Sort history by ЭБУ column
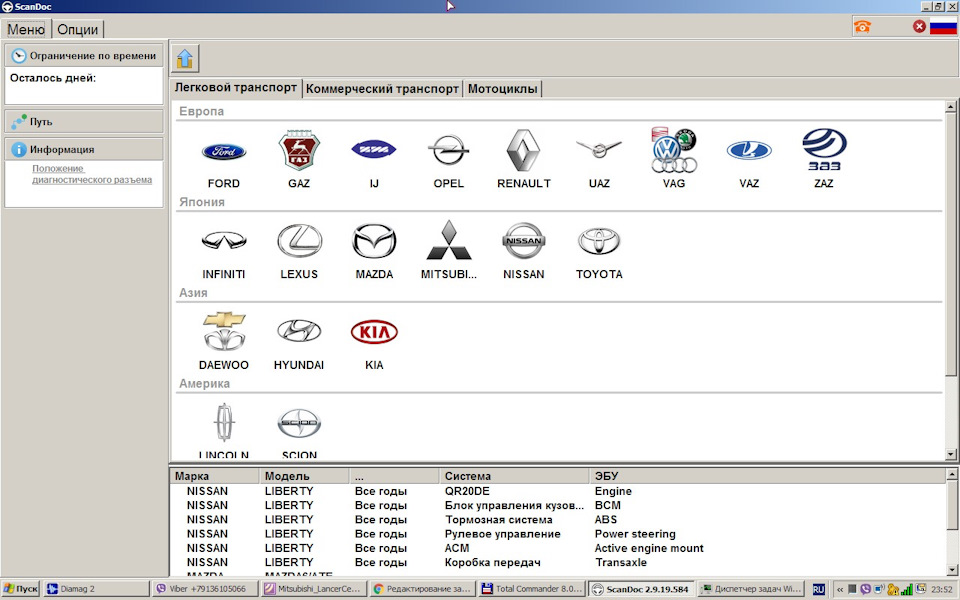 point(768,476)
